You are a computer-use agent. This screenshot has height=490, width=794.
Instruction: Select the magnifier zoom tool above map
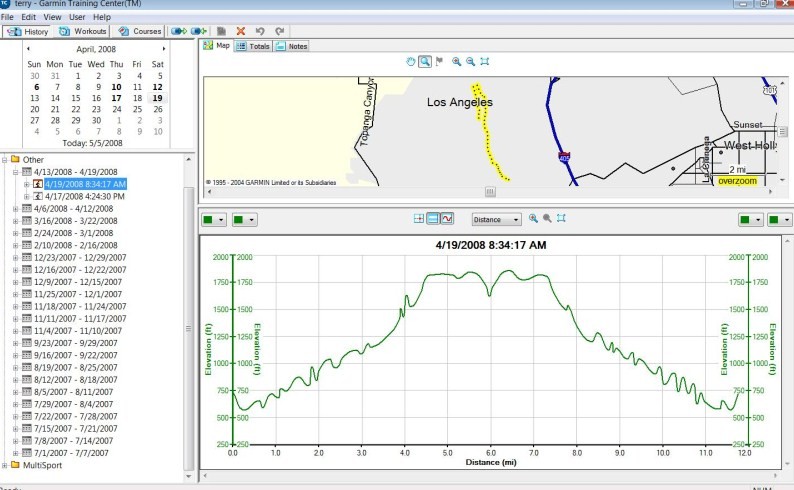[425, 62]
